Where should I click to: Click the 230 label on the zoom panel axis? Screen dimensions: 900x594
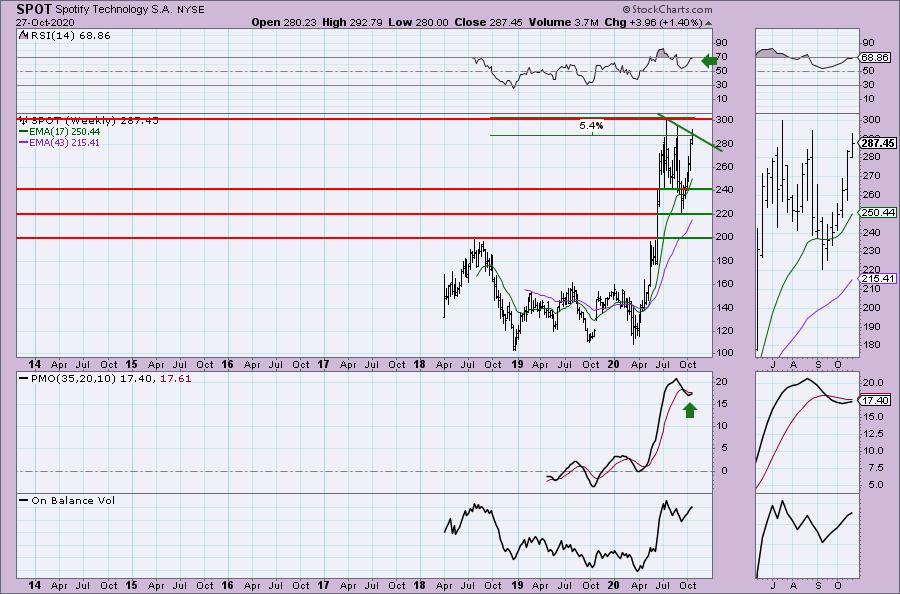point(871,251)
